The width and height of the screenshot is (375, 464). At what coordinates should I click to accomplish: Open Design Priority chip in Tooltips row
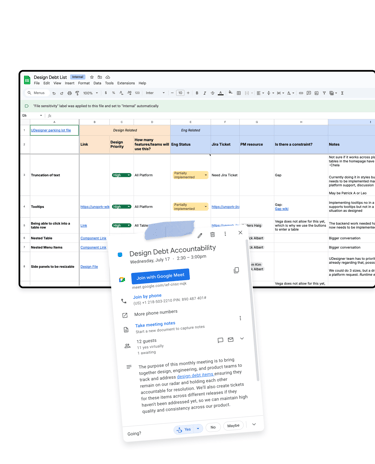[x=121, y=207]
